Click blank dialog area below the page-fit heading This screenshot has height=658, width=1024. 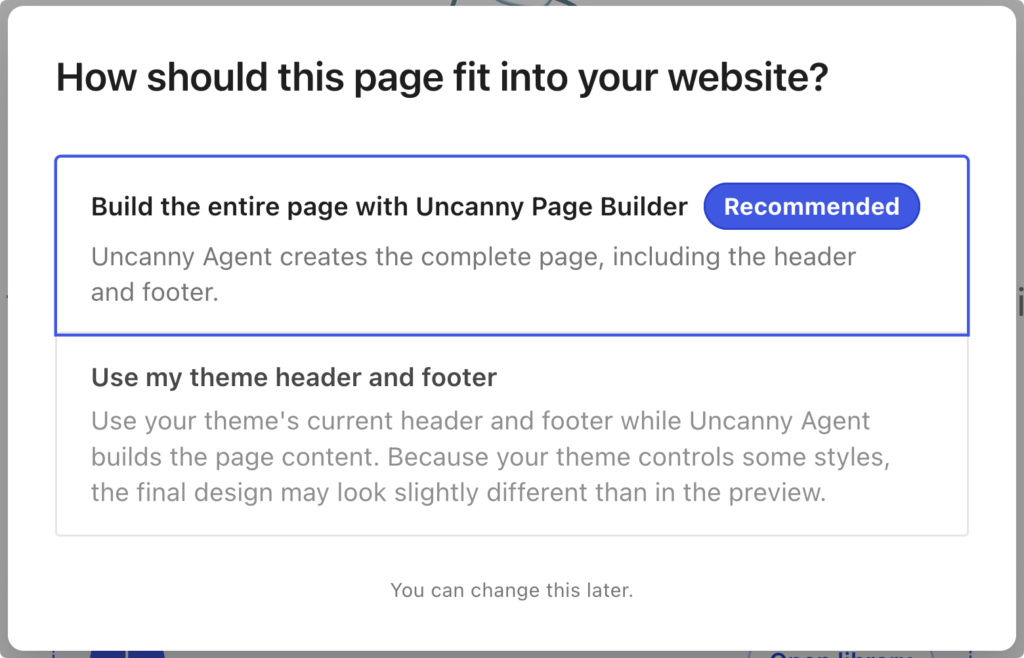[x=512, y=127]
